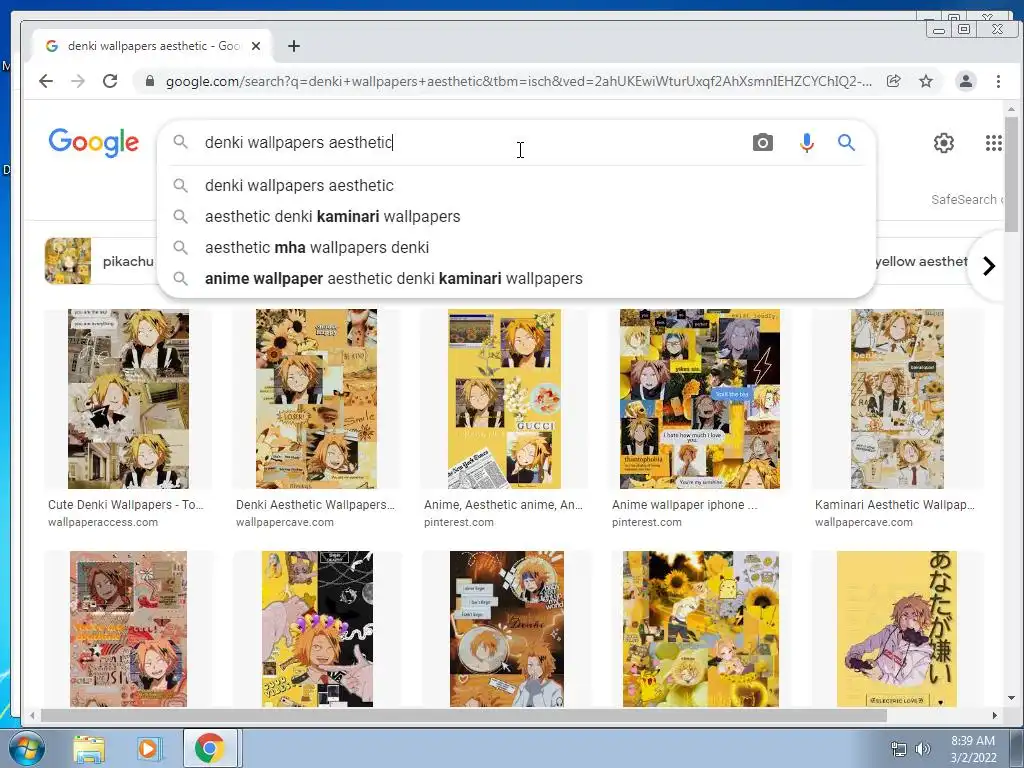Click the horizontal scrollbar thumb

pos(464,716)
